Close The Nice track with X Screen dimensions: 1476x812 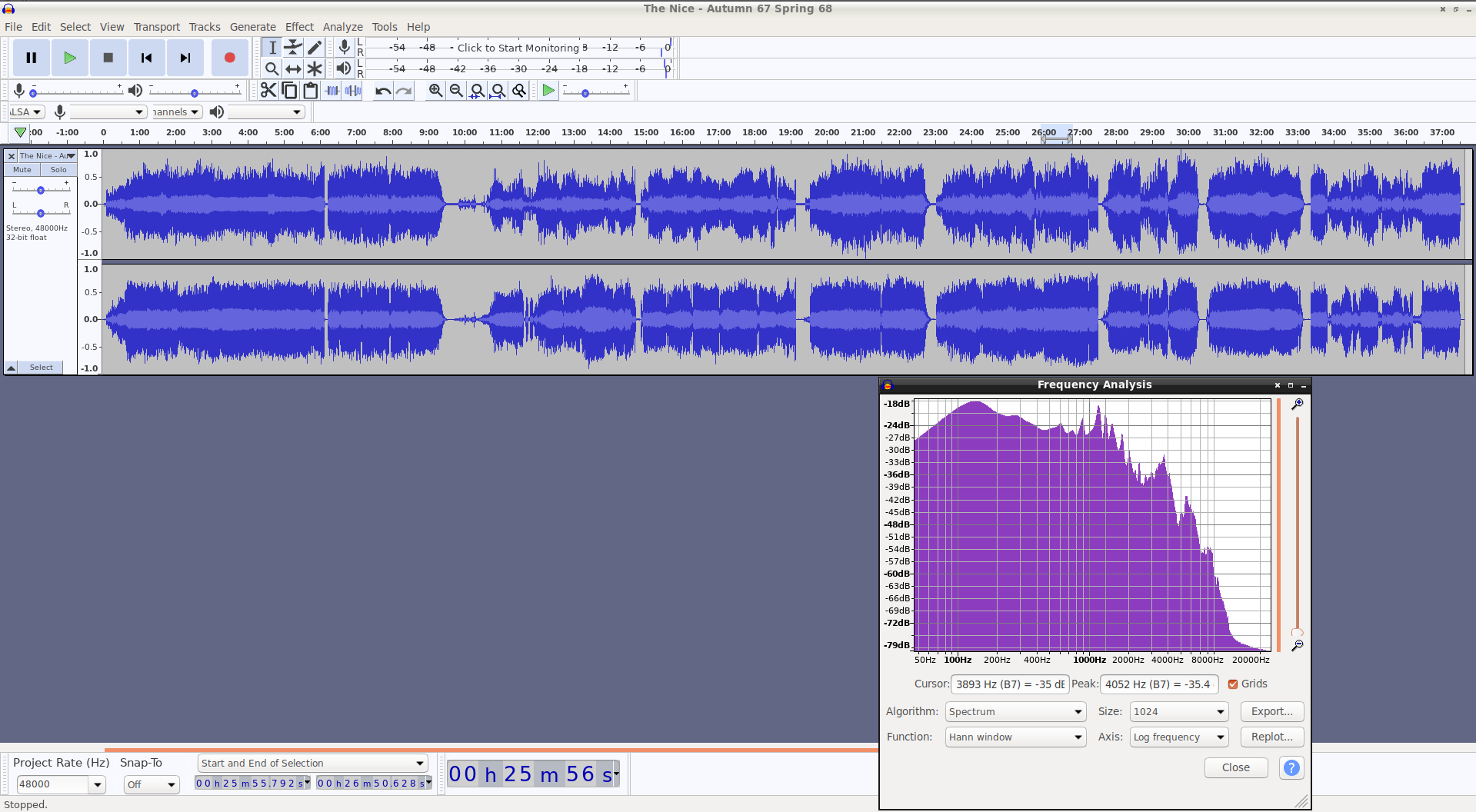(x=12, y=156)
